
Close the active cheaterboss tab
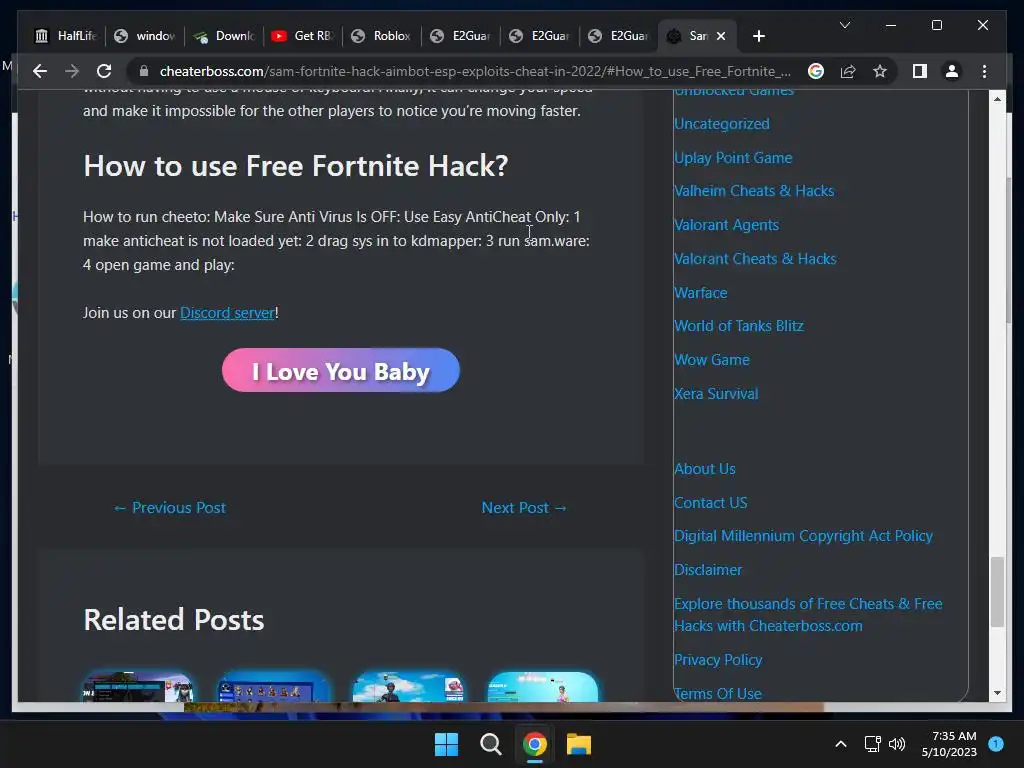click(x=721, y=36)
